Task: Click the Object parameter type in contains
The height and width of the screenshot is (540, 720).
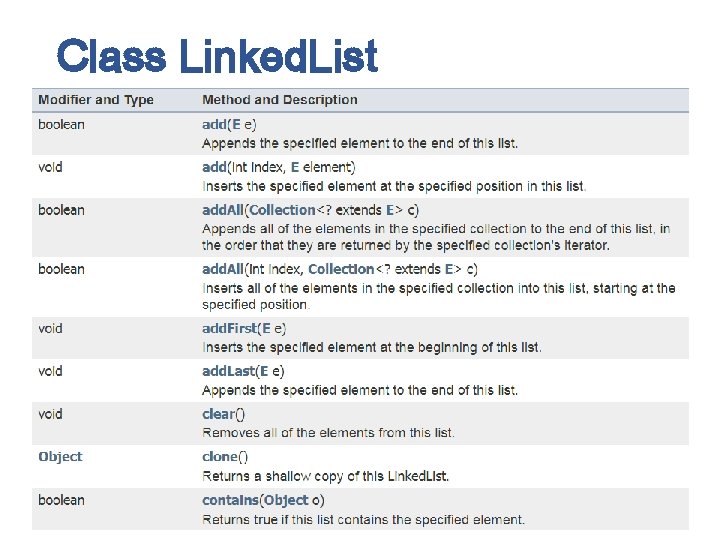Action: tap(286, 500)
